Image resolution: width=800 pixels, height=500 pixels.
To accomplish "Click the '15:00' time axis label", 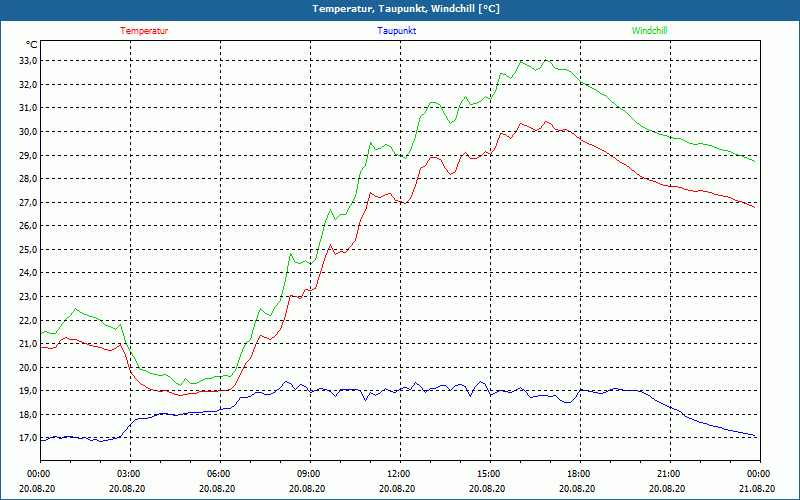I will [488, 474].
